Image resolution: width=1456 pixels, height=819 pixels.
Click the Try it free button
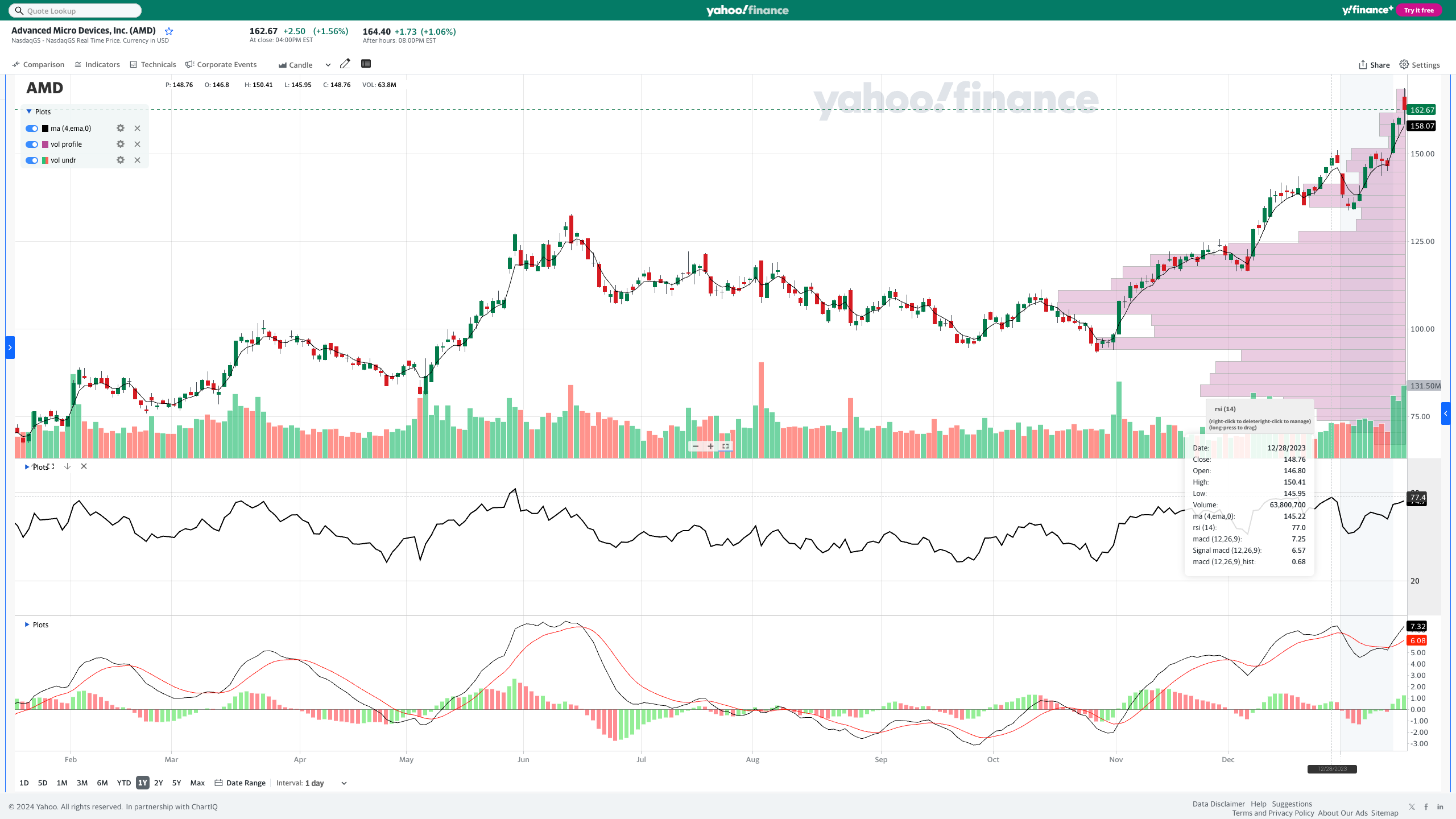1418,10
